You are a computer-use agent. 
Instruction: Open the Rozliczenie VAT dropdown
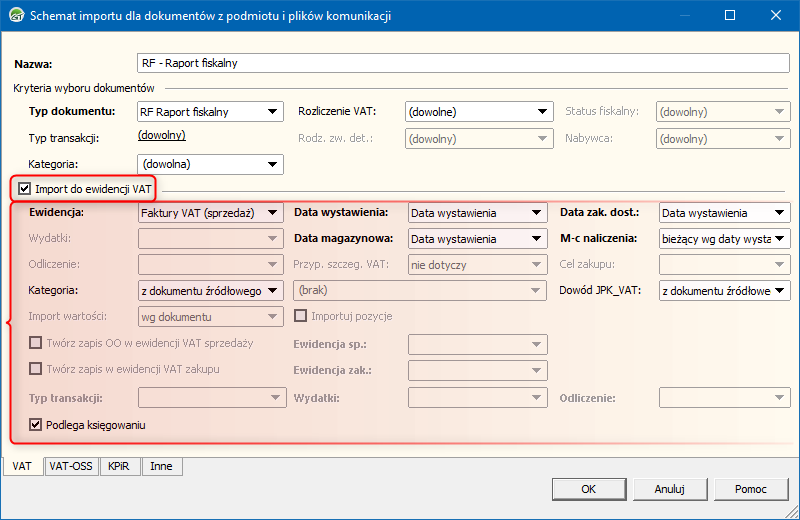coord(479,112)
